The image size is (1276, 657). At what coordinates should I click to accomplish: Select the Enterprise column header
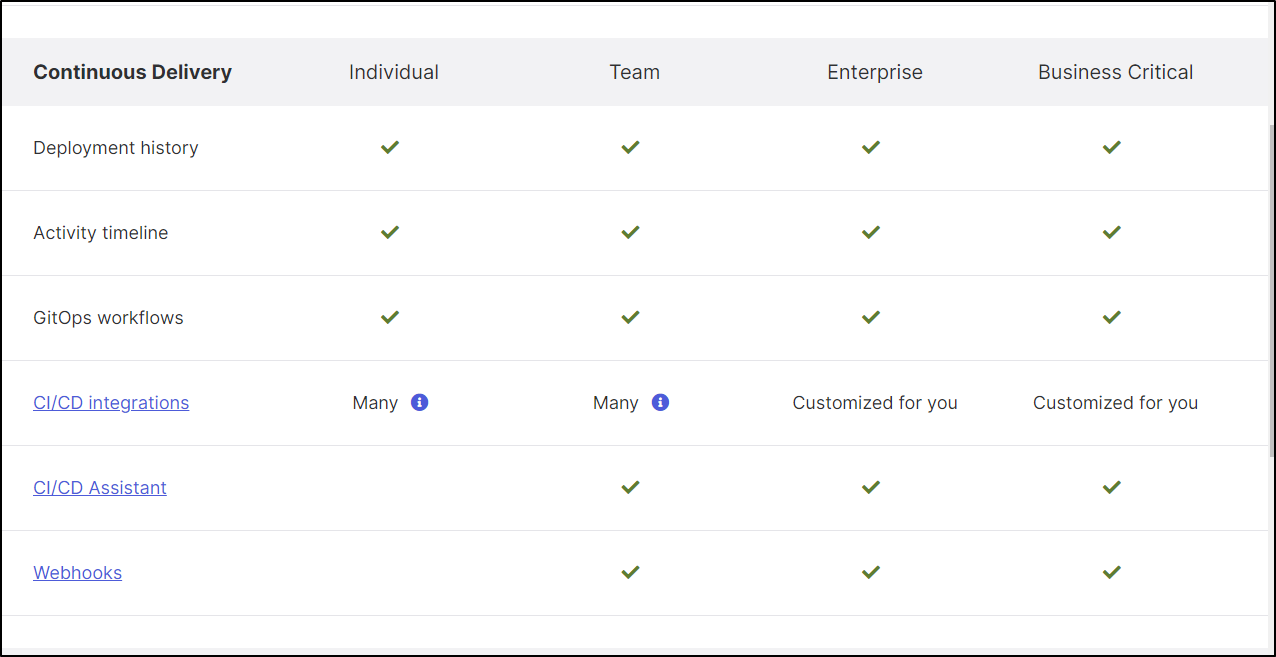(x=875, y=73)
